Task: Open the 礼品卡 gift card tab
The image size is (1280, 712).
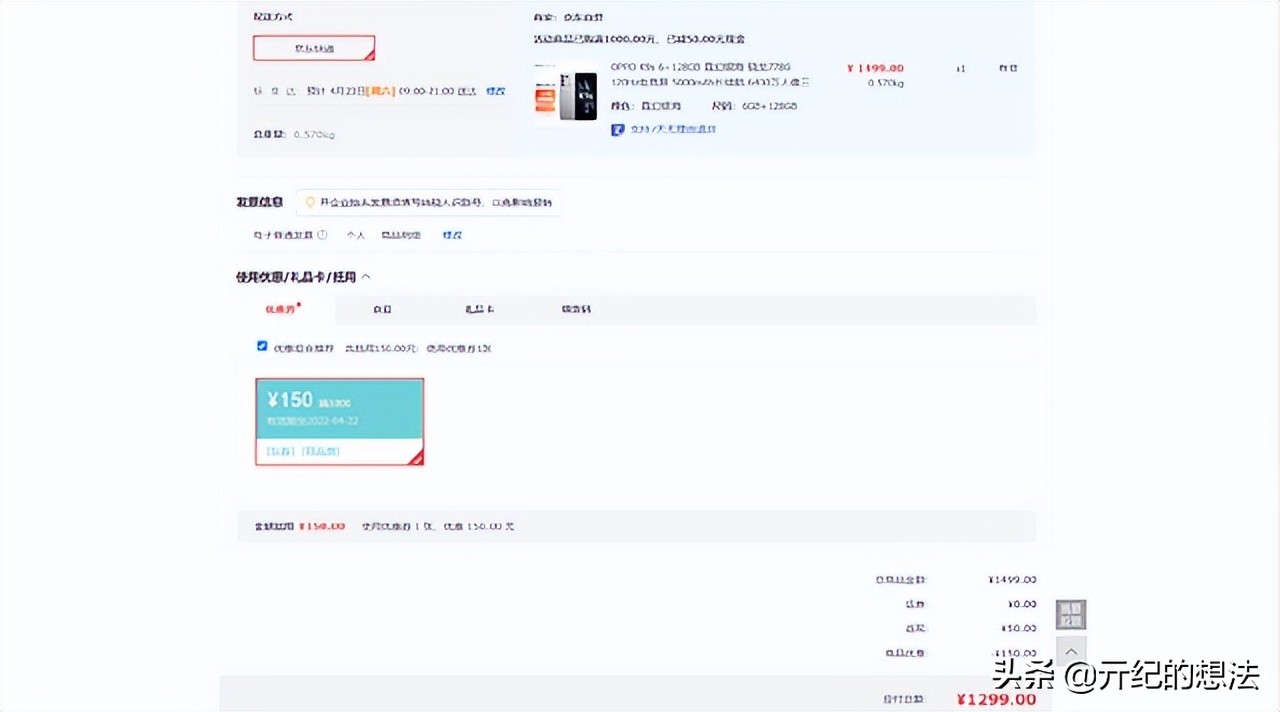Action: pos(479,309)
